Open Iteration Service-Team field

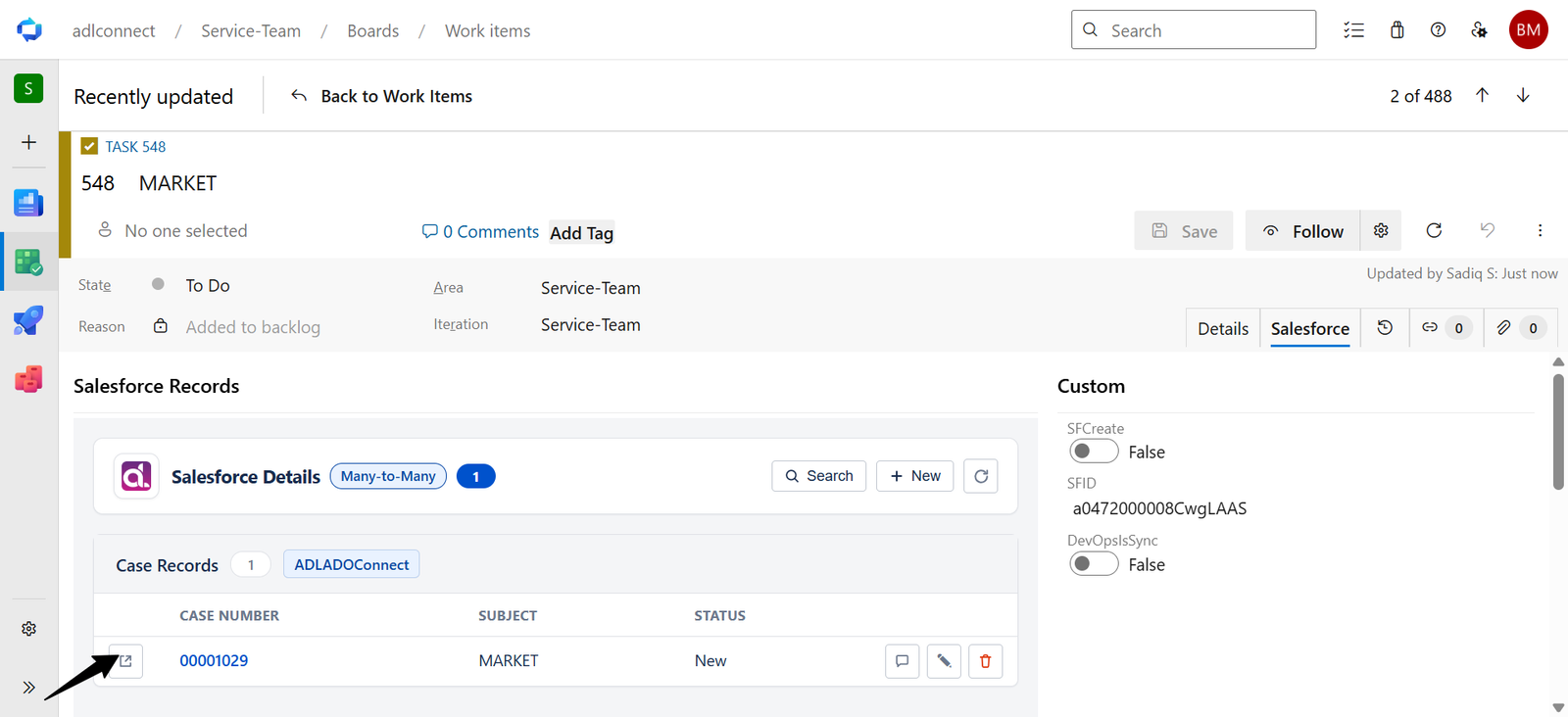coord(591,325)
